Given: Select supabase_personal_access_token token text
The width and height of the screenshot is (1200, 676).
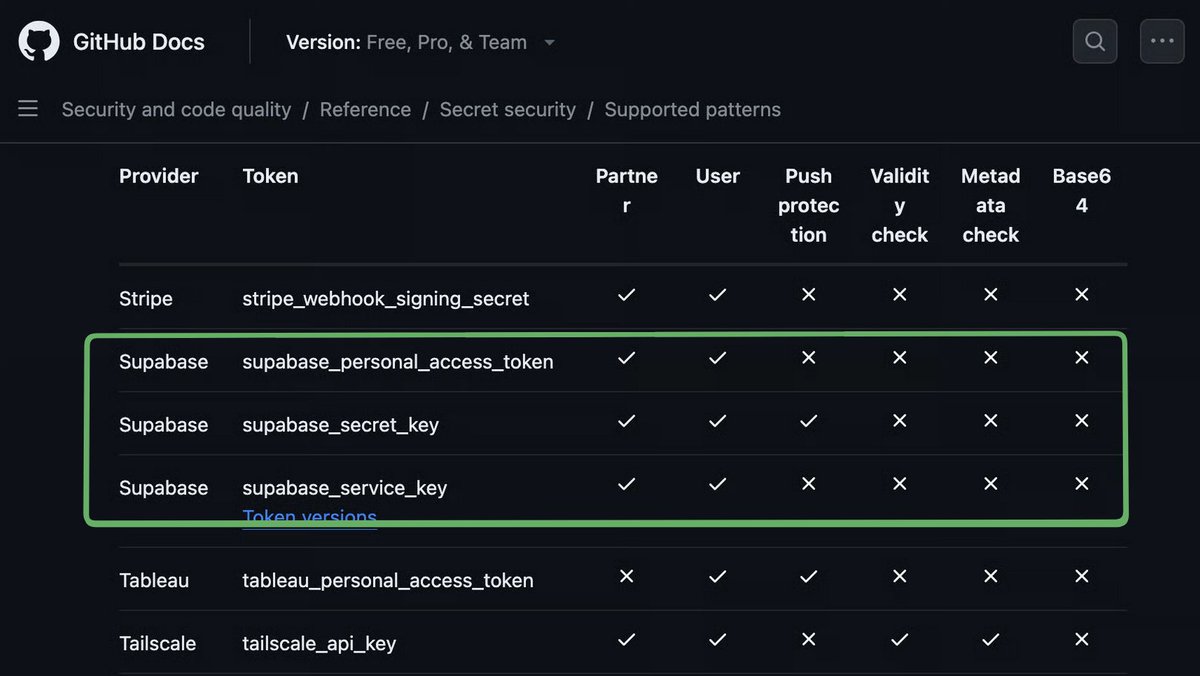Looking at the screenshot, I should [398, 362].
